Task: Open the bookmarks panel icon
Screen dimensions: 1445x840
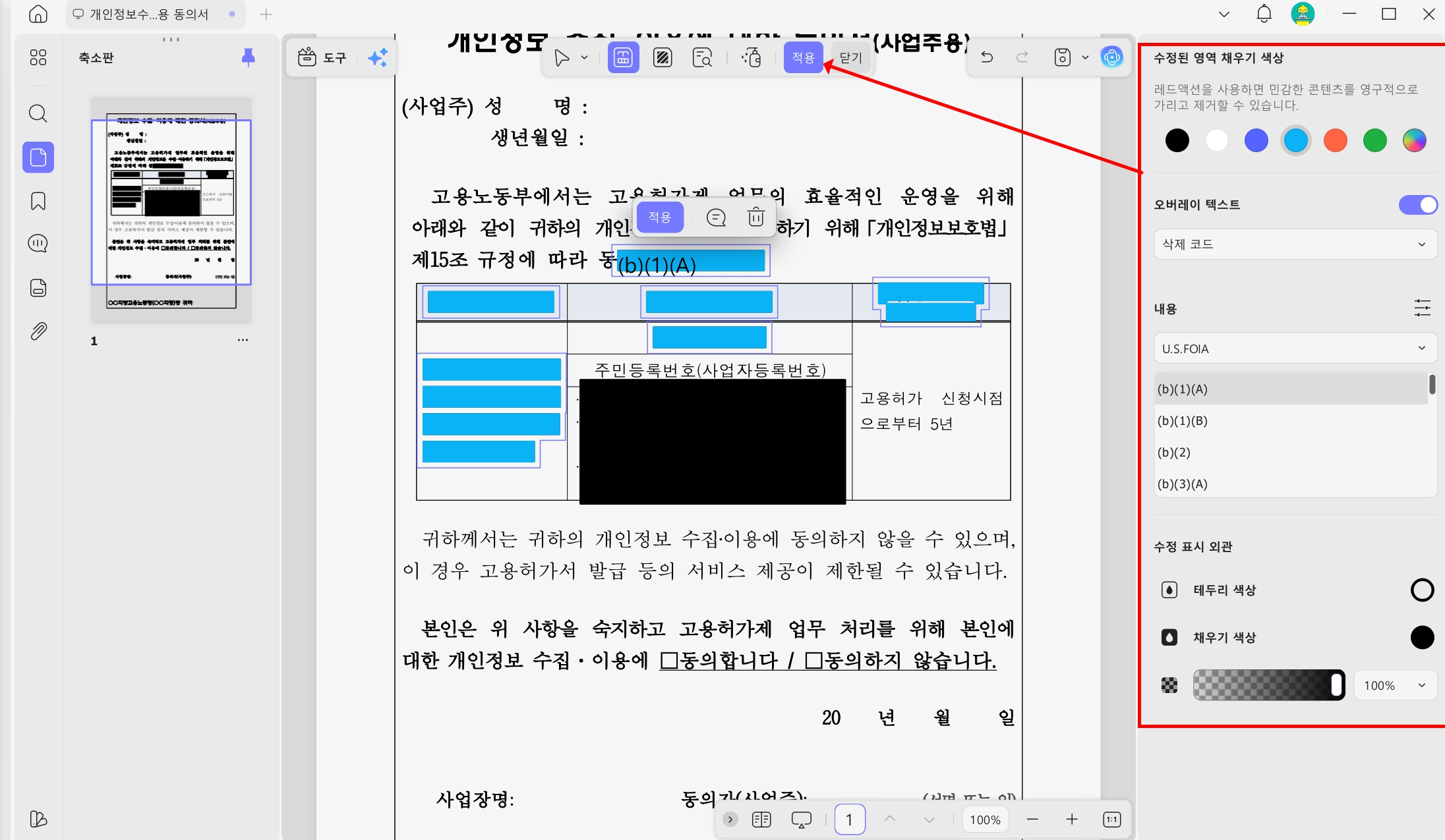Action: coord(38,201)
